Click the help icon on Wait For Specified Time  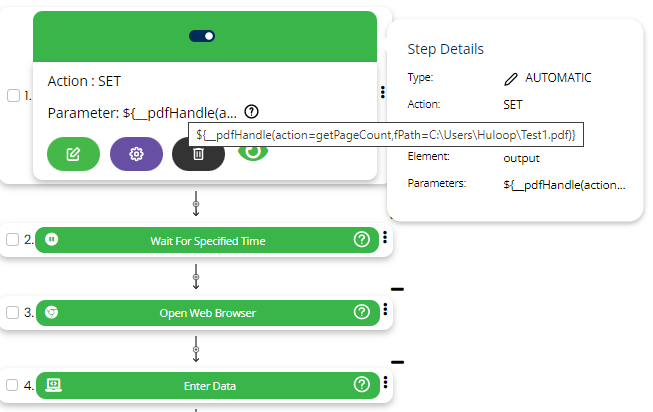pyautogui.click(x=362, y=240)
